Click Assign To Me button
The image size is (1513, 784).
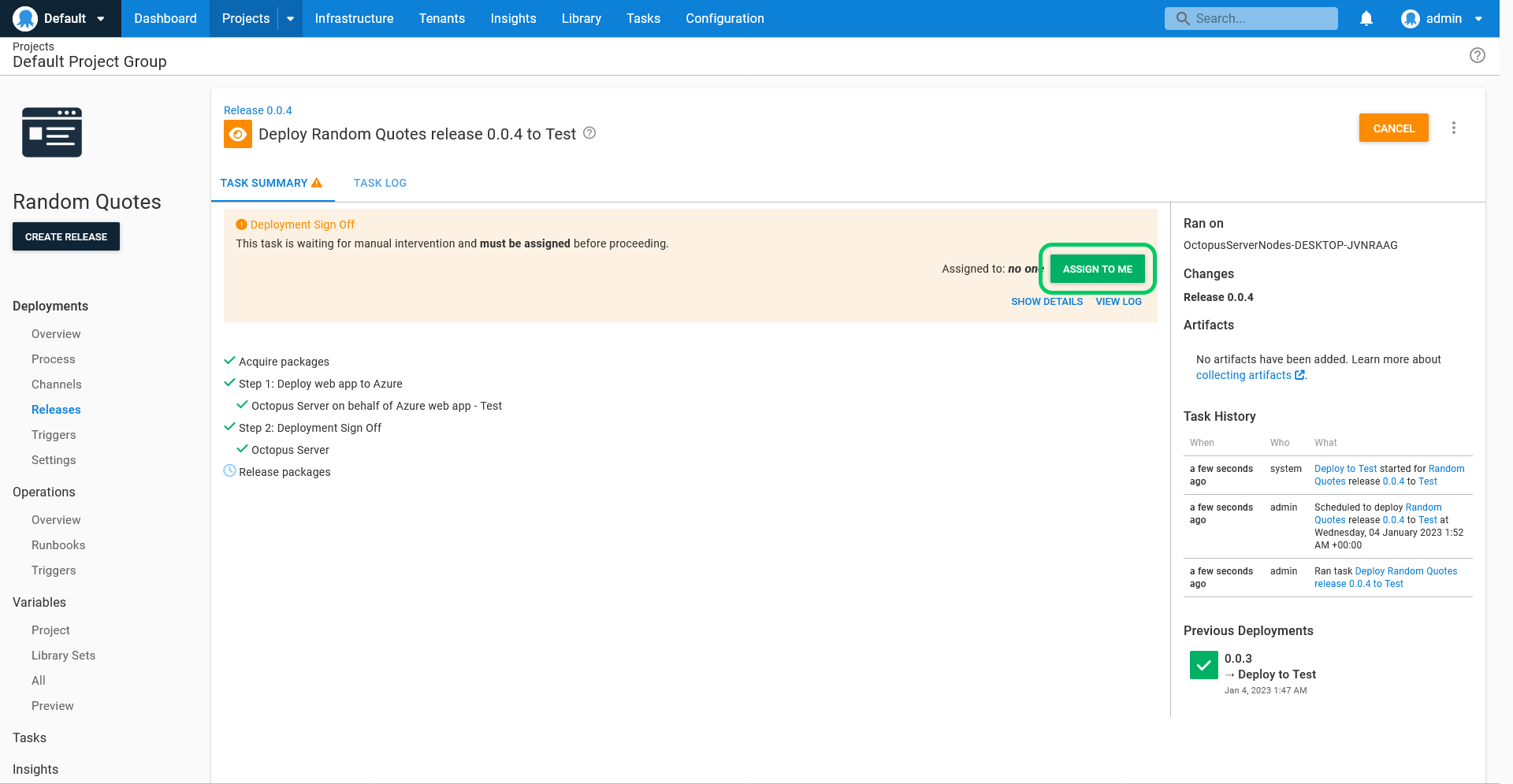point(1098,269)
